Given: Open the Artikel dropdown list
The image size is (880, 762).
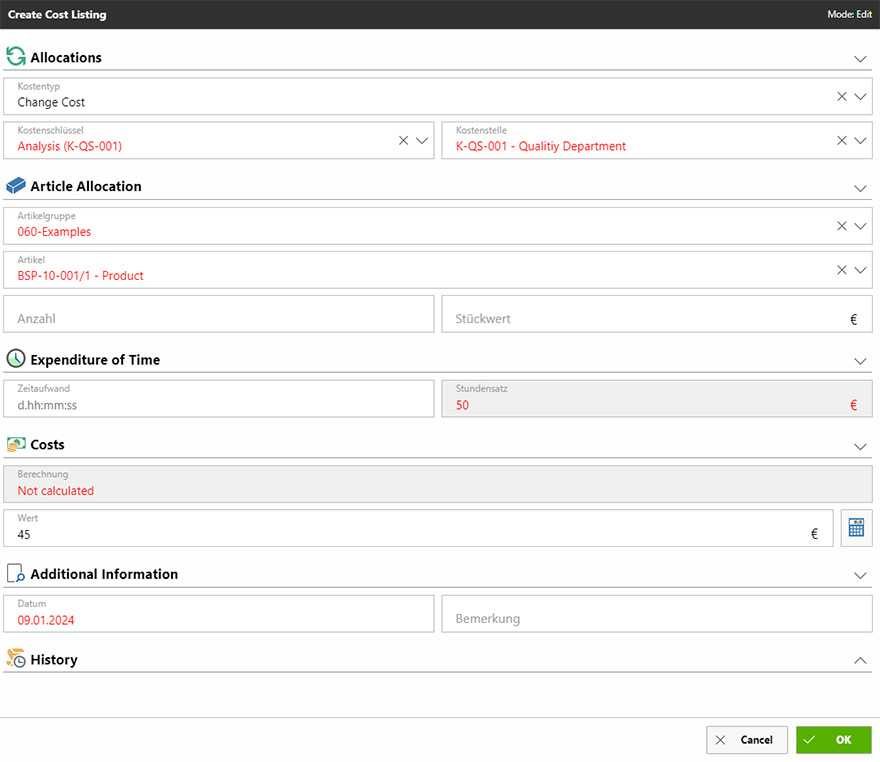Looking at the screenshot, I should [860, 270].
